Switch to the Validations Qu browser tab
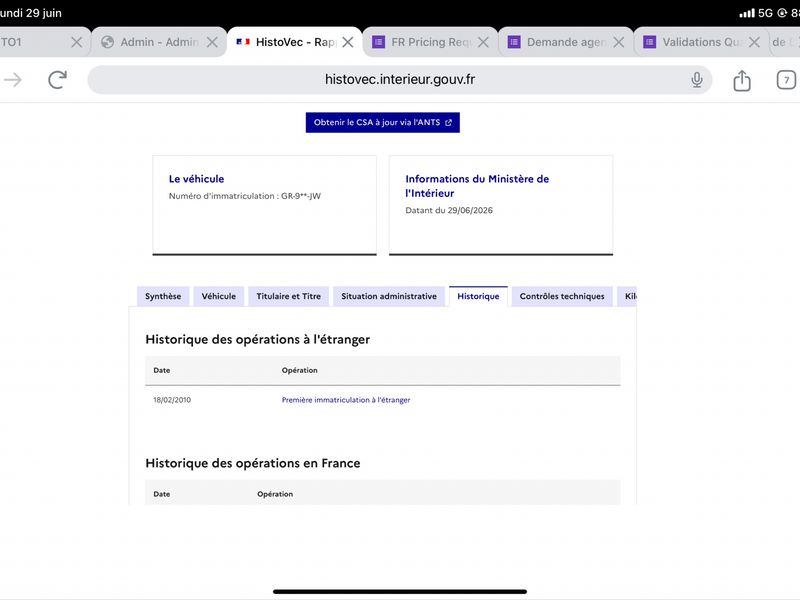This screenshot has height=600, width=800. pyautogui.click(x=701, y=42)
